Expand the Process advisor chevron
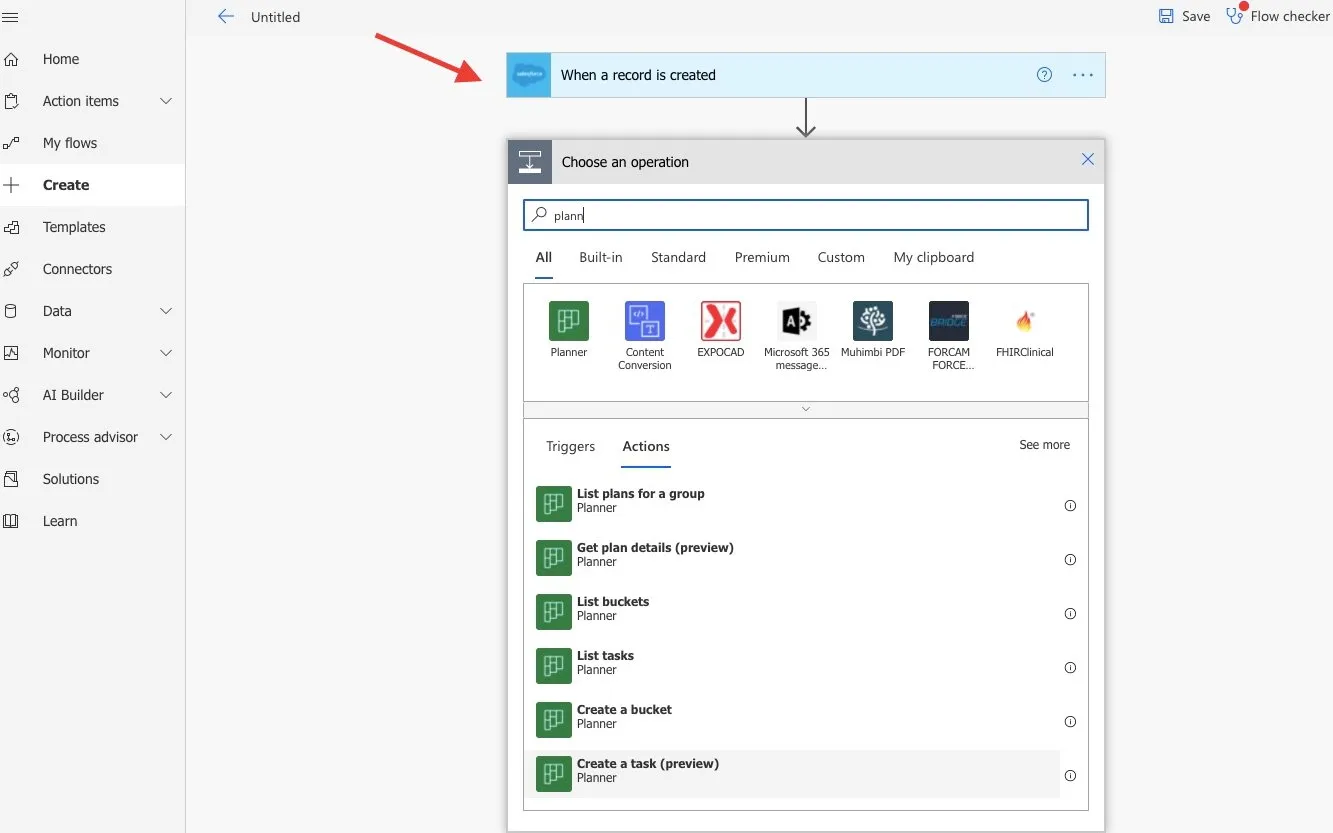The height and width of the screenshot is (833, 1333). (166, 437)
